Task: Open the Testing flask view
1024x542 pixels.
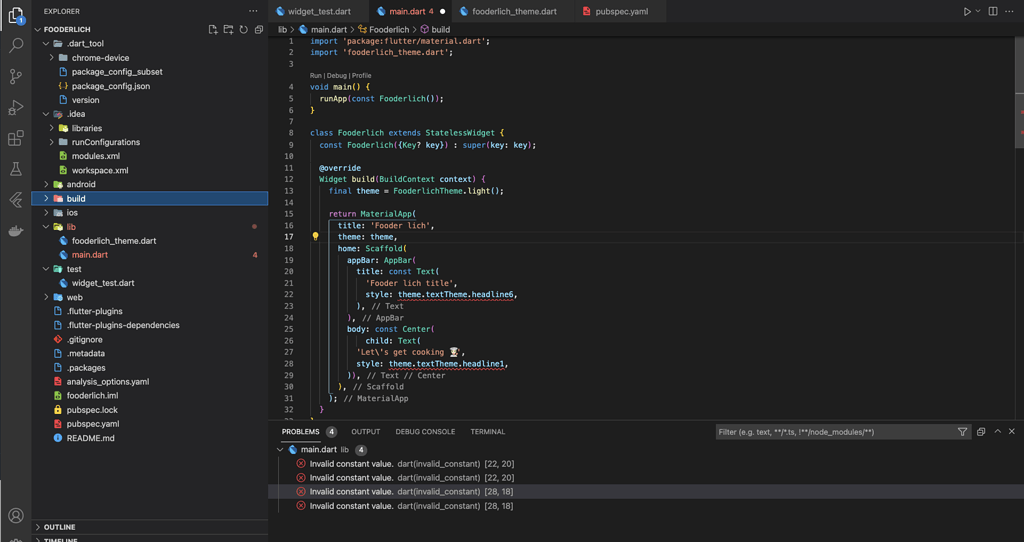Action: click(x=16, y=169)
